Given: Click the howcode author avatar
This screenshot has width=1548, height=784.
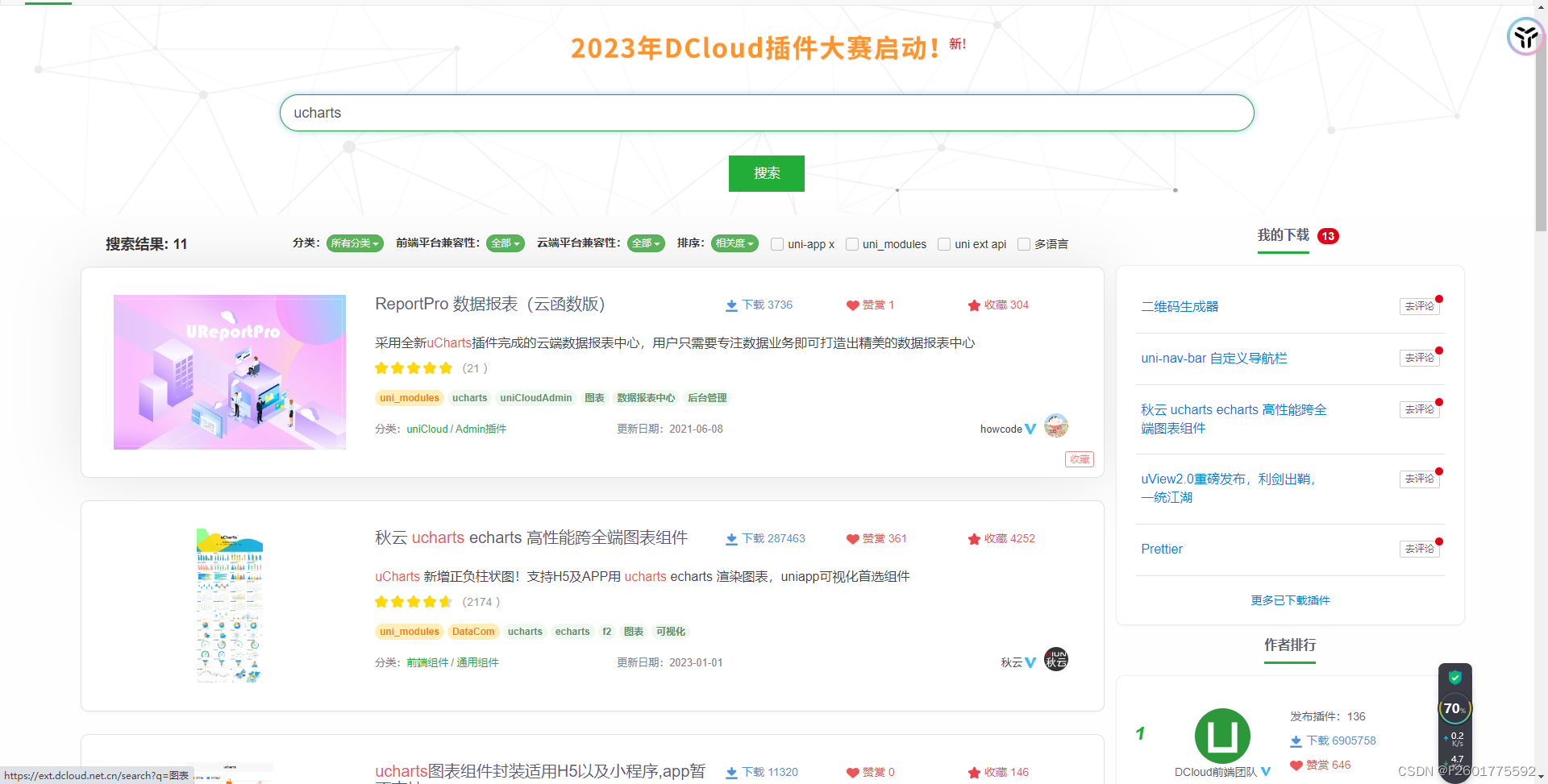Looking at the screenshot, I should coord(1055,425).
